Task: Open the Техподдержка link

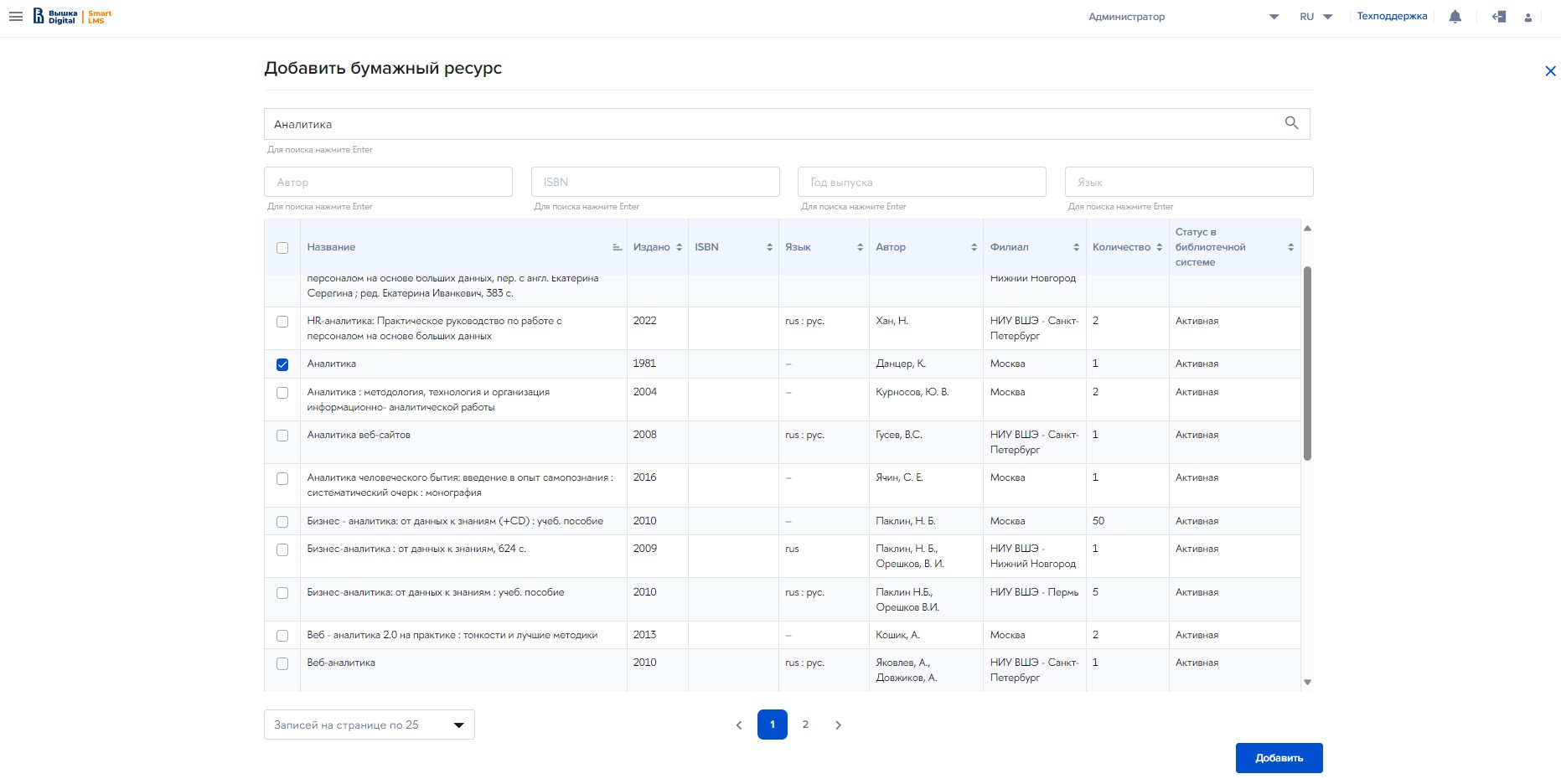Action: (x=1392, y=16)
